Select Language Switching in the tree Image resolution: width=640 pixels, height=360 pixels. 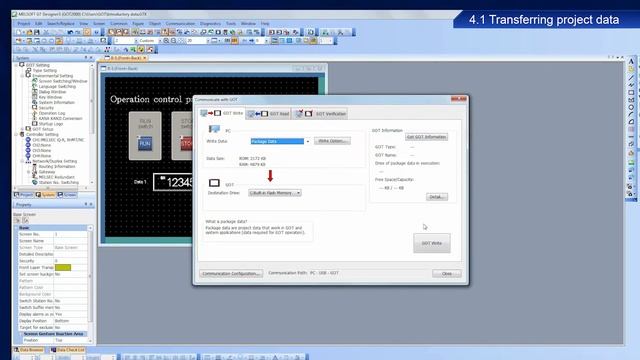[57, 87]
